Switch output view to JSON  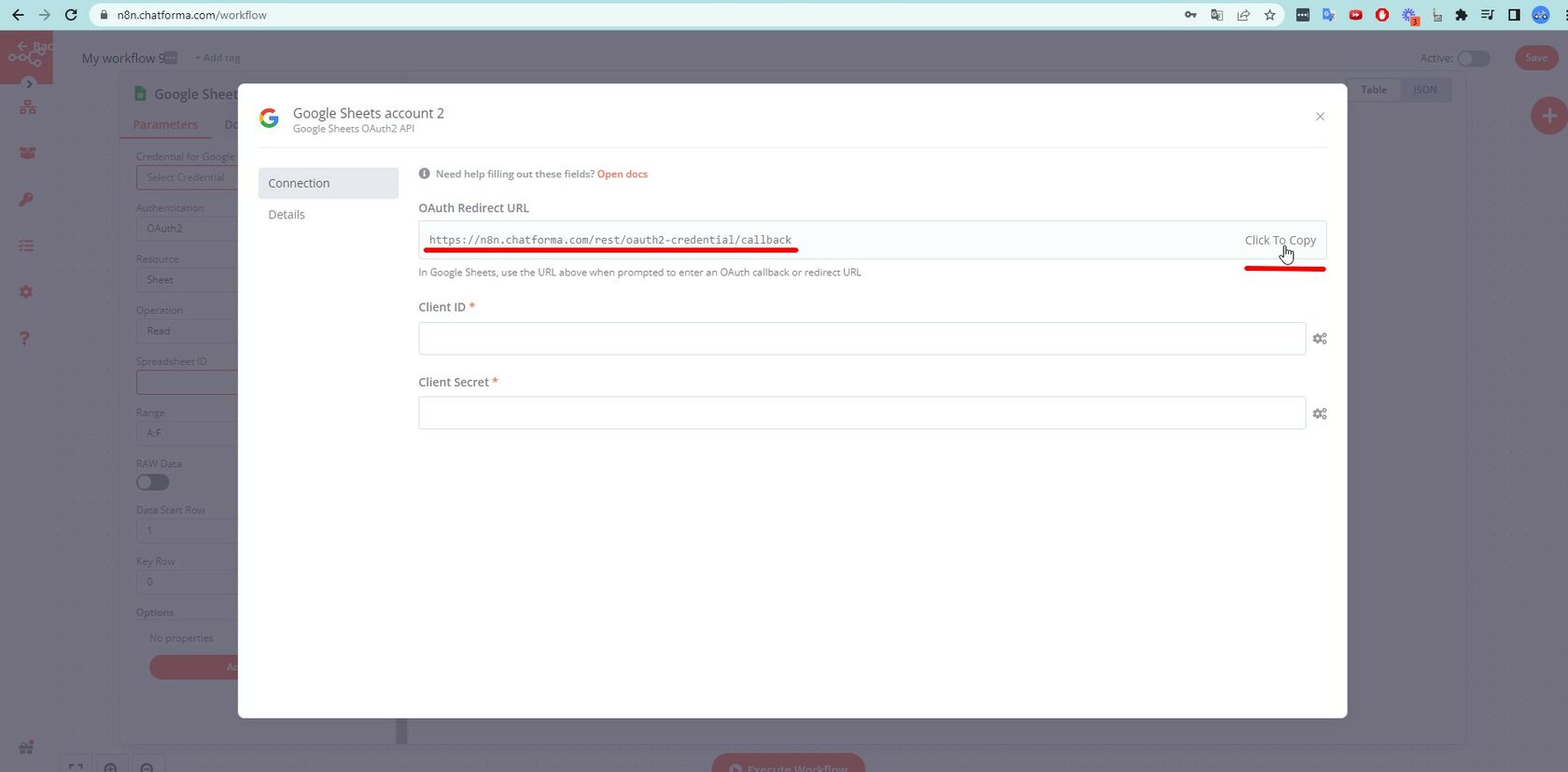click(1425, 90)
